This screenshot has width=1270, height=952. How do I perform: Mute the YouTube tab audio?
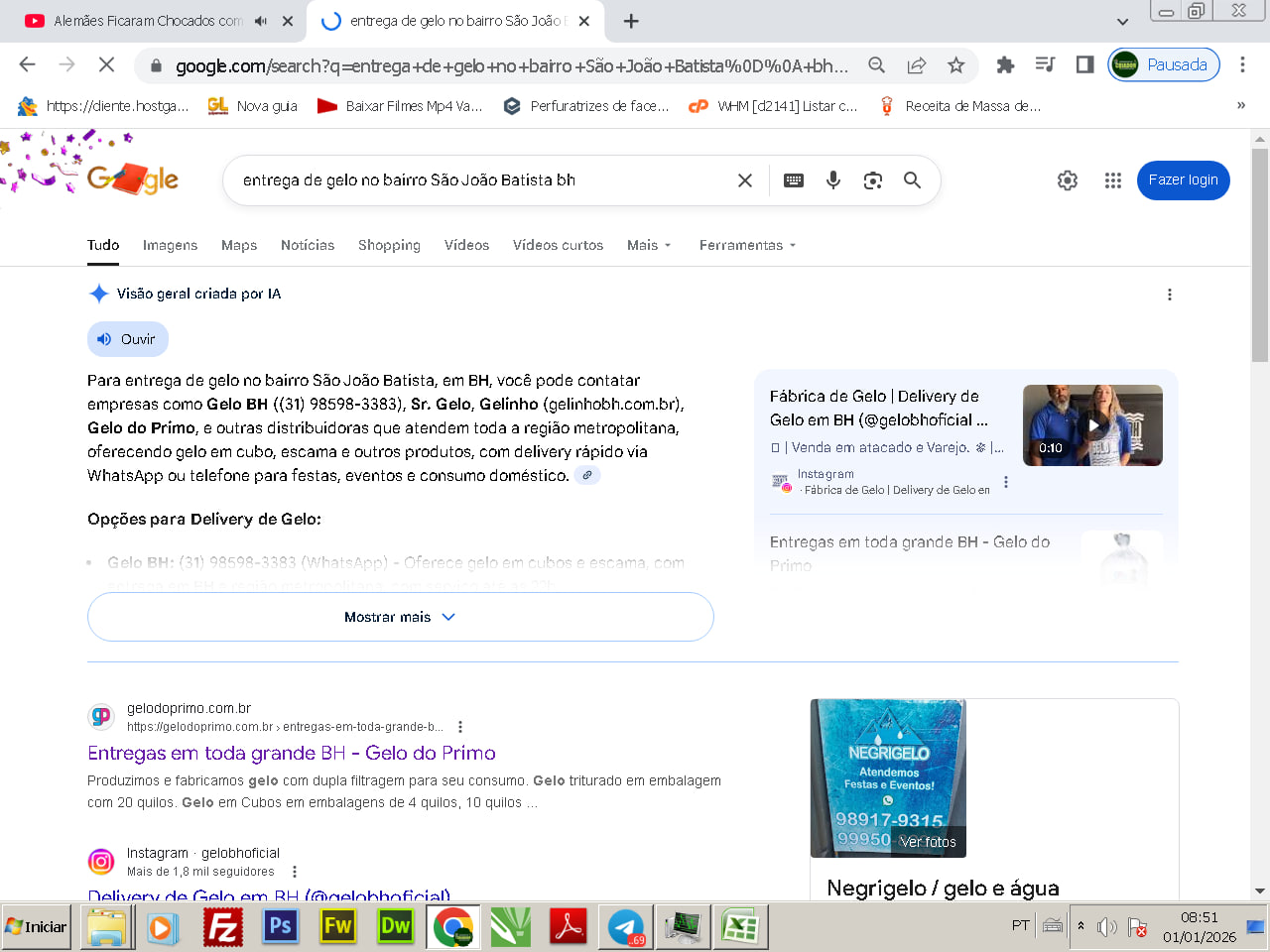click(x=261, y=21)
